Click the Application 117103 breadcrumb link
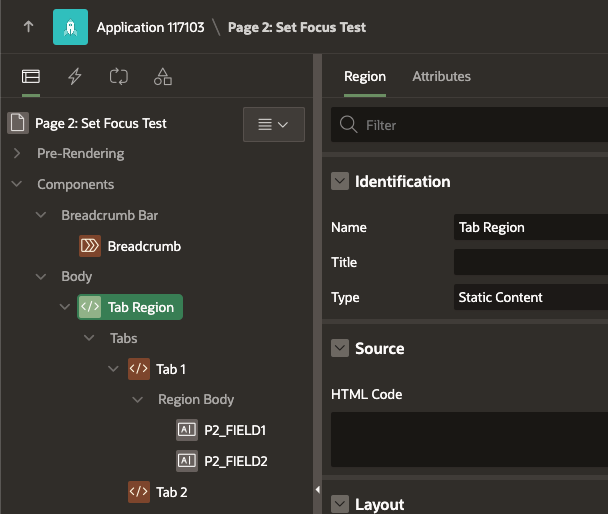This screenshot has width=608, height=514. [147, 27]
